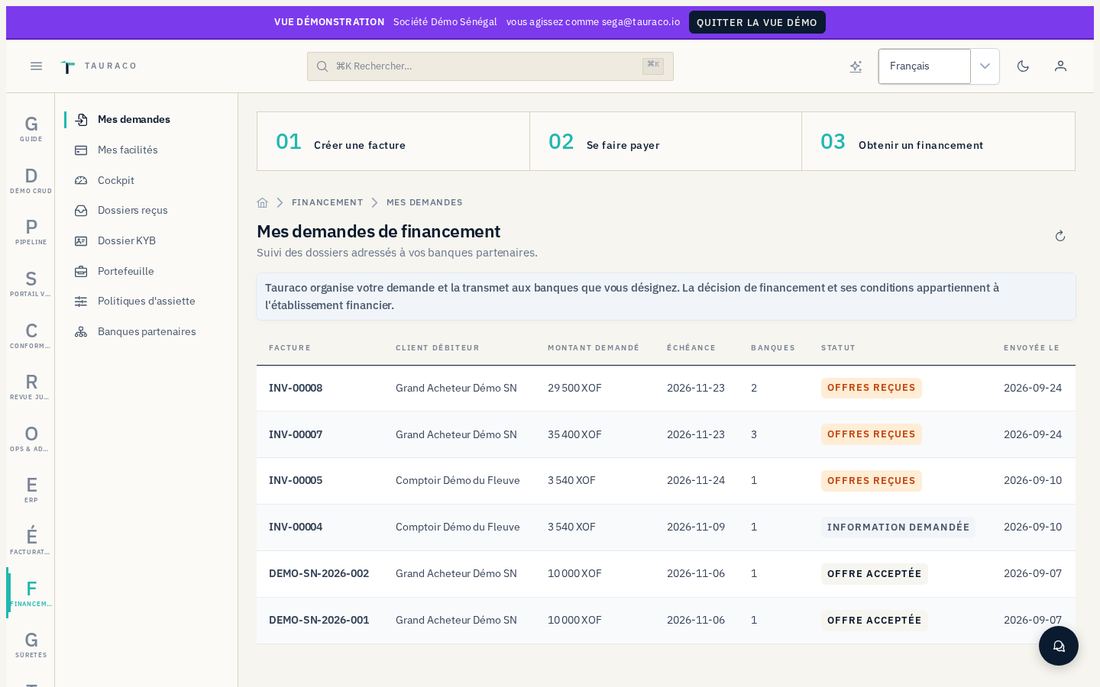1100x687 pixels.
Task: Open invoice INV-00007
Action: pos(295,434)
